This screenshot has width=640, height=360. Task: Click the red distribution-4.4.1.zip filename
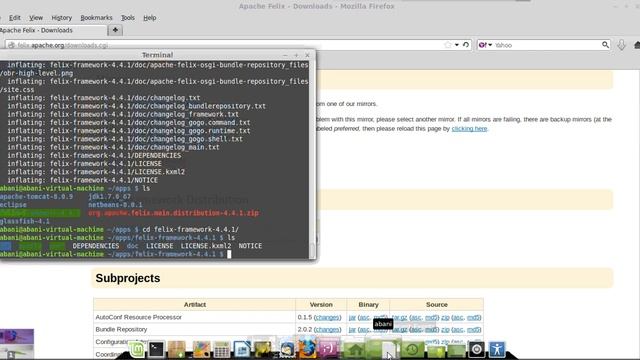pyautogui.click(x=173, y=213)
